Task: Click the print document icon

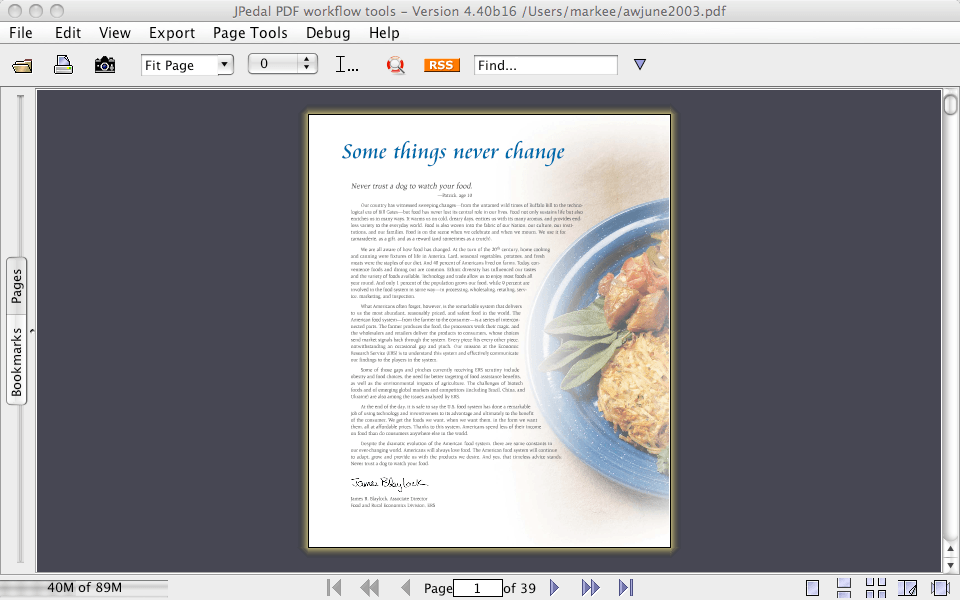Action: [63, 65]
